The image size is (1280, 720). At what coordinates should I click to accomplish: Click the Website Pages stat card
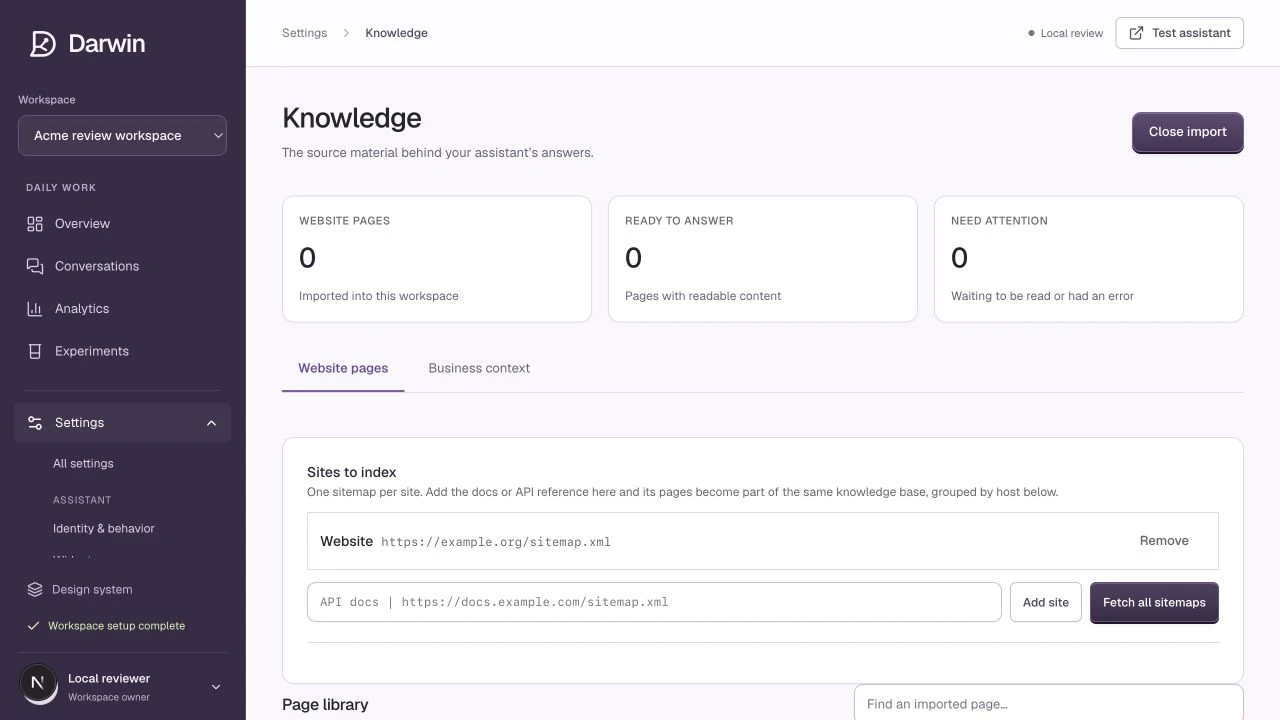pos(437,259)
